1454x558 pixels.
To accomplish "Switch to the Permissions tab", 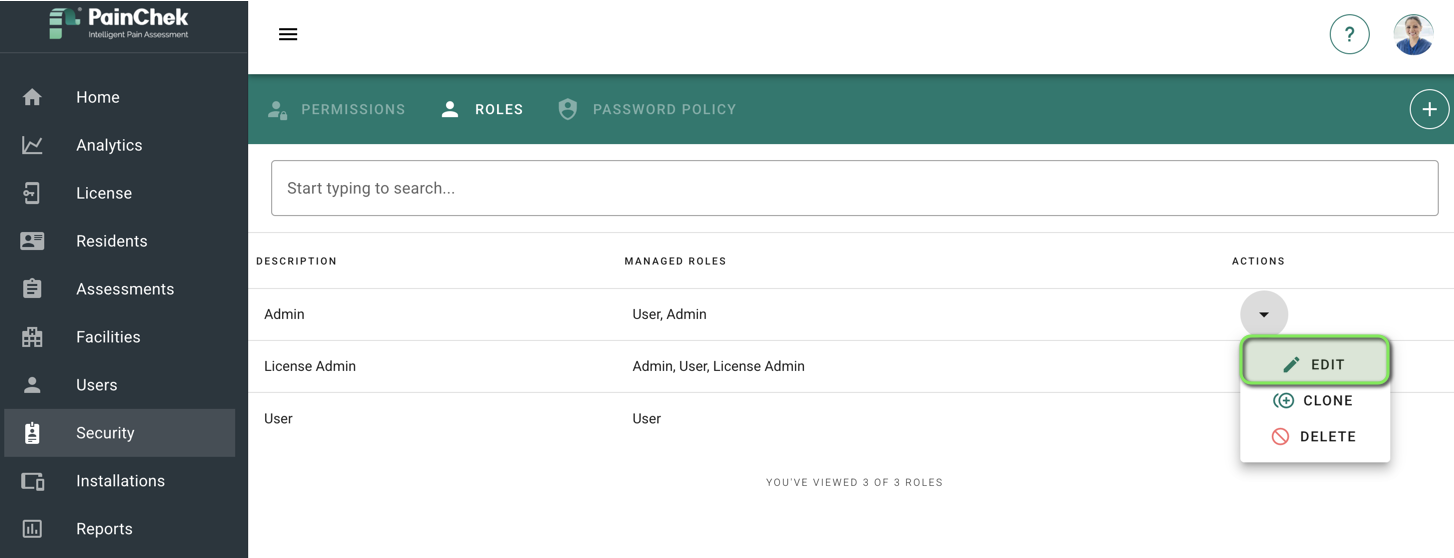I will [336, 110].
